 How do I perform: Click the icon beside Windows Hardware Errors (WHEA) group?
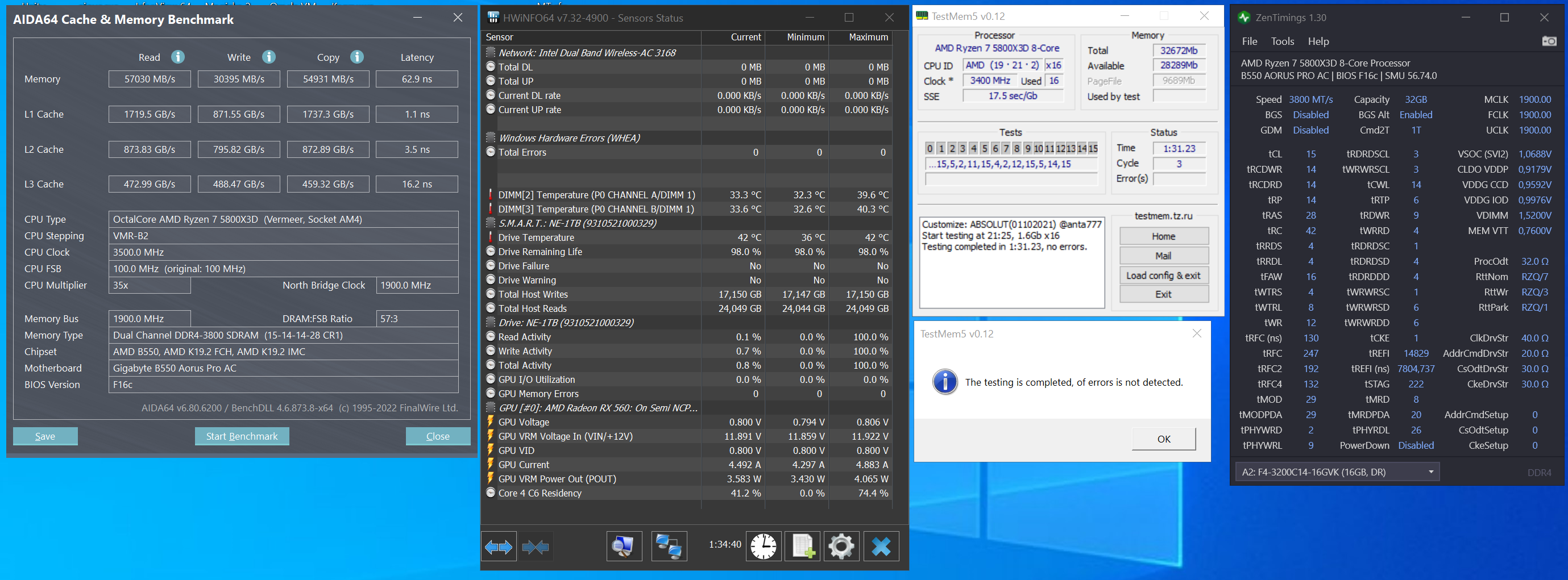491,137
